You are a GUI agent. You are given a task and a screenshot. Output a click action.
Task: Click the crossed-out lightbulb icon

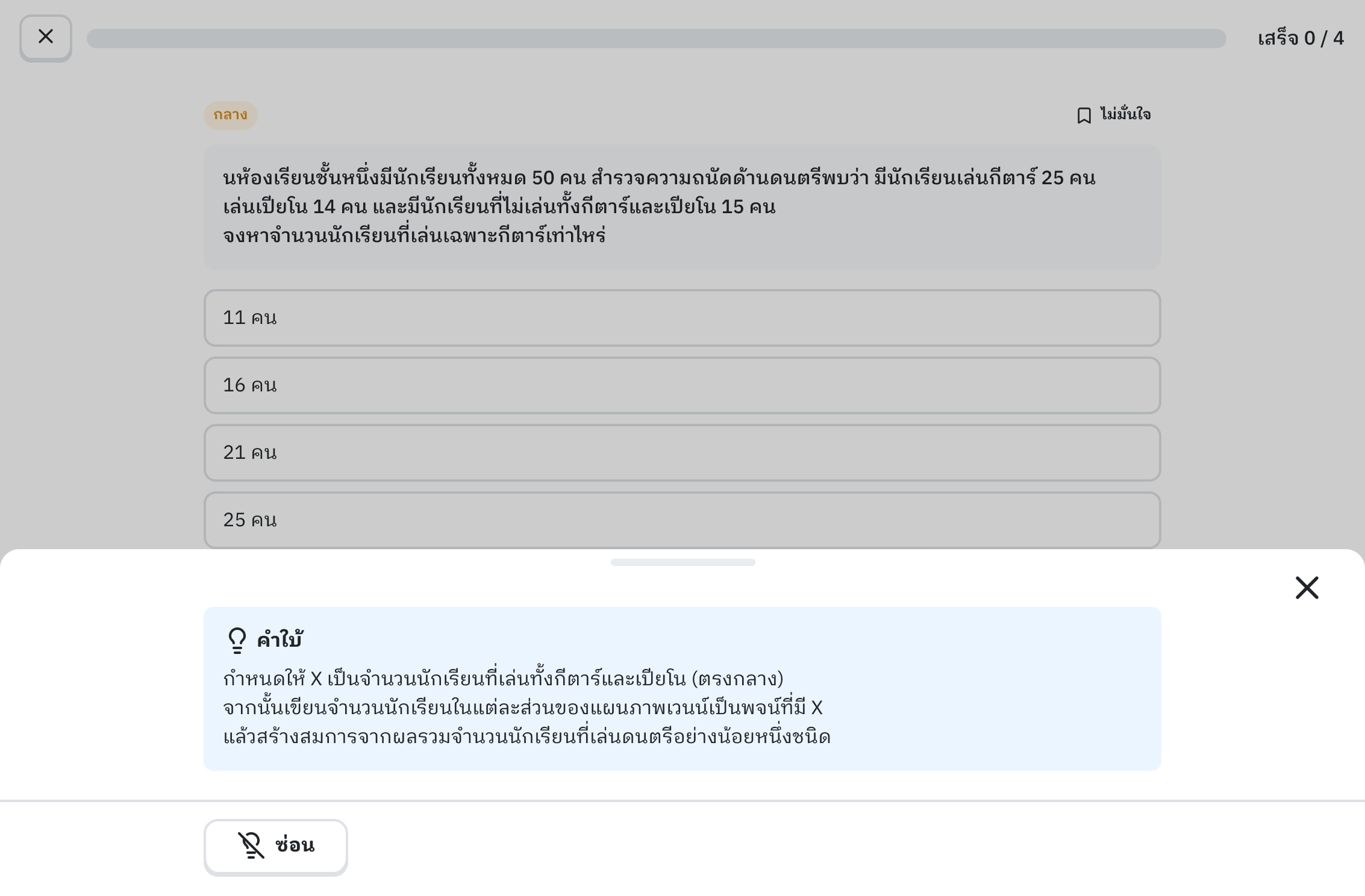251,845
